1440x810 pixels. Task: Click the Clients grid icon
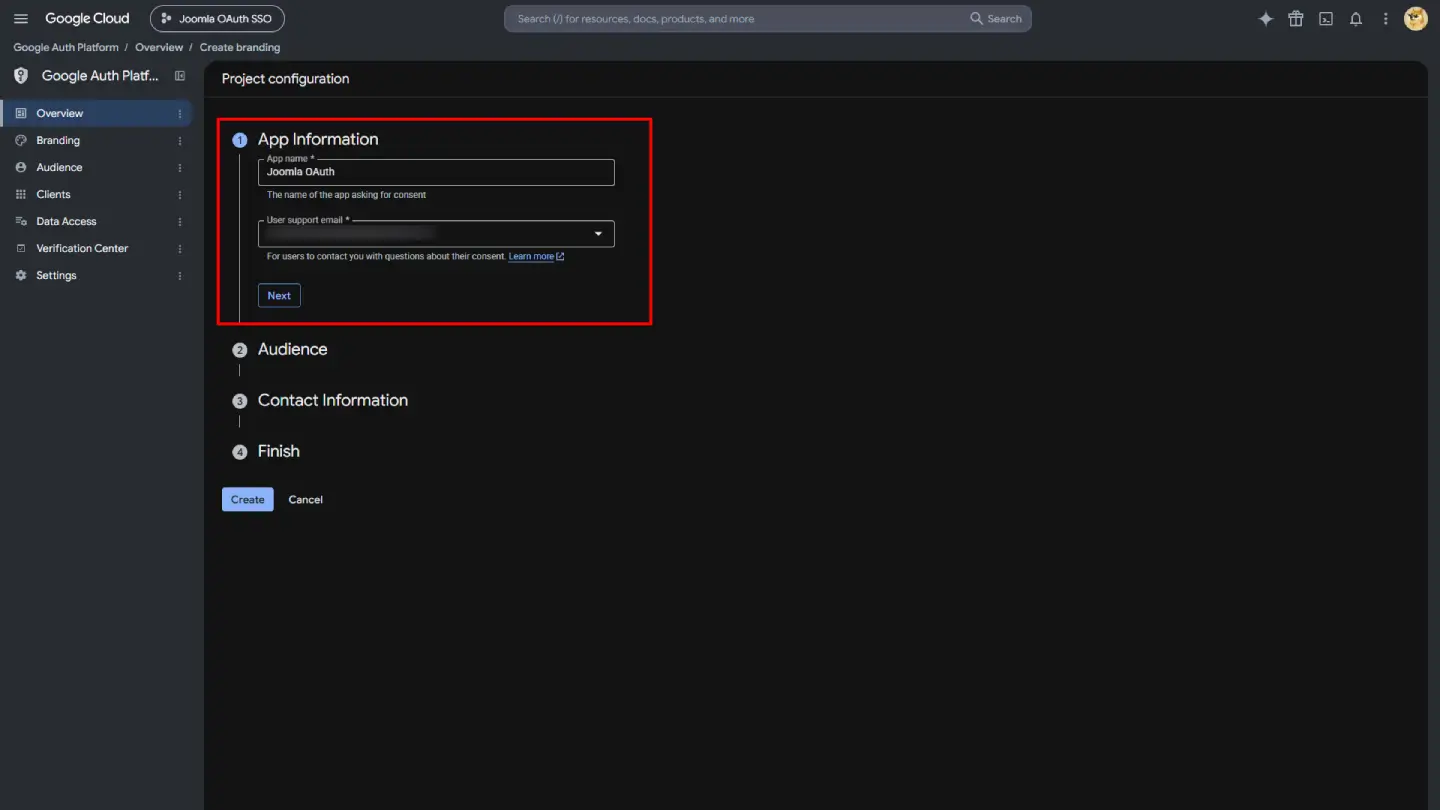[21, 195]
